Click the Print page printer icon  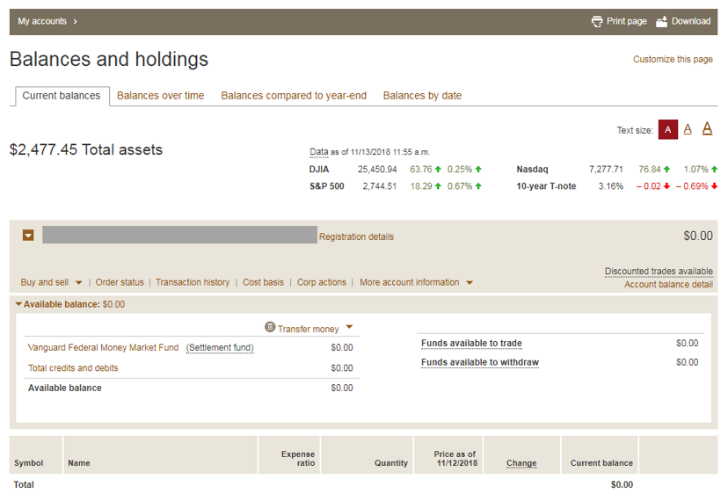coord(597,21)
